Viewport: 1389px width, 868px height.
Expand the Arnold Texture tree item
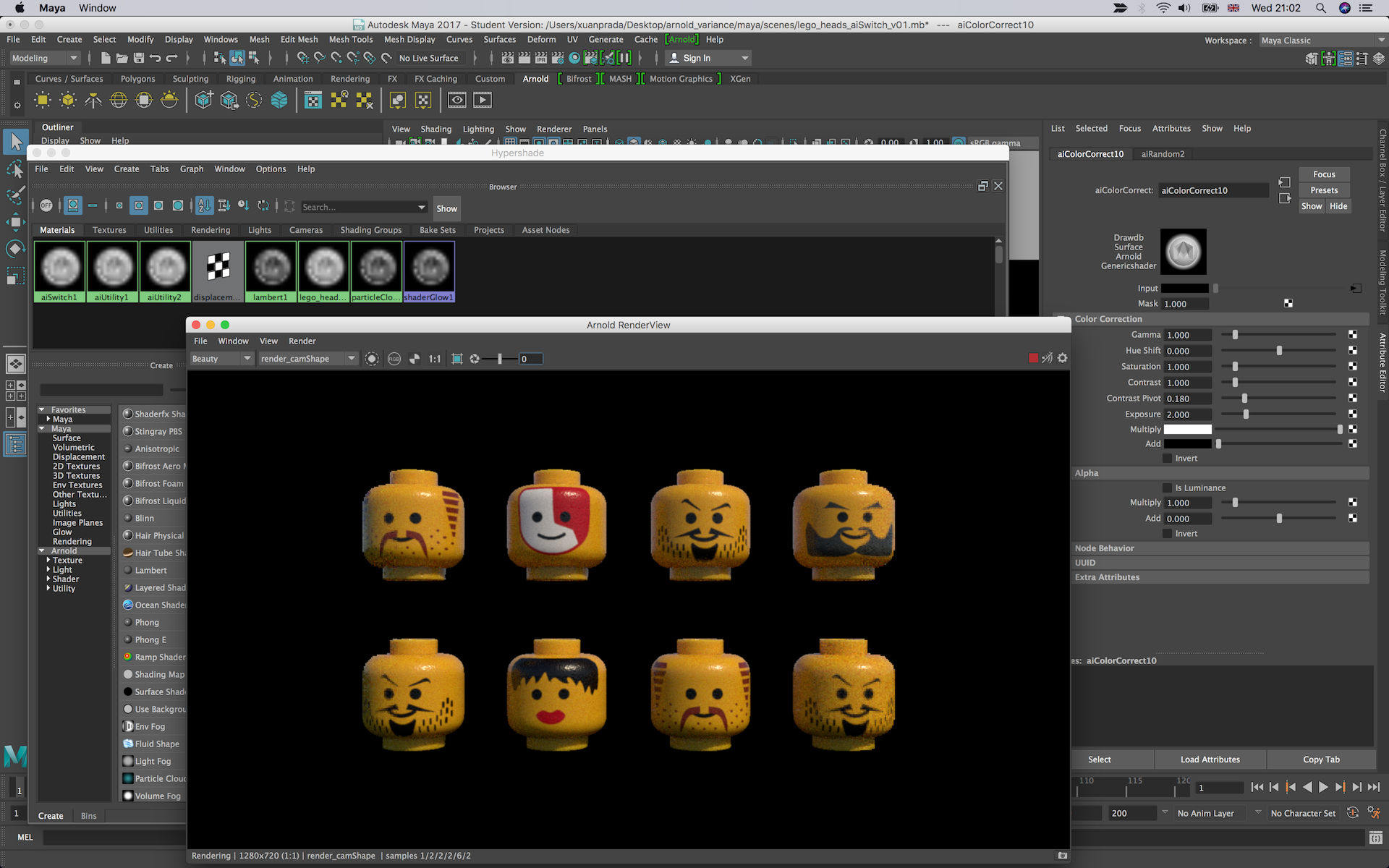(48, 560)
